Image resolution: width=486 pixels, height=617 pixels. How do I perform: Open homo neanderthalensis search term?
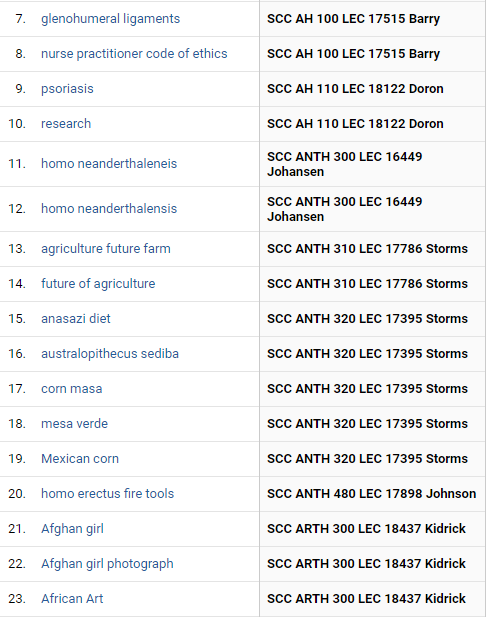tap(109, 209)
